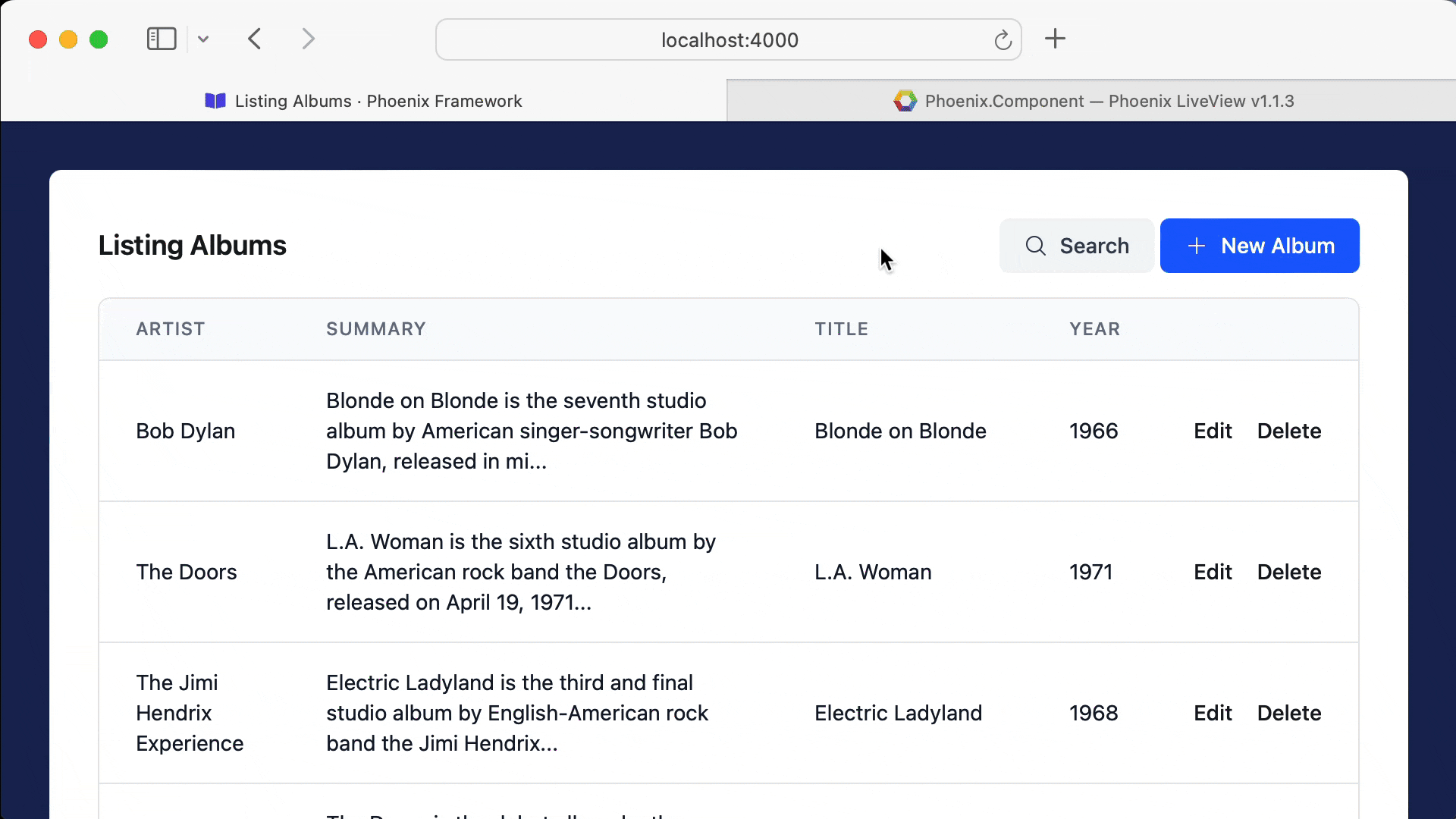The width and height of the screenshot is (1456, 819).
Task: Click the Electric Ladyland title cell
Action: click(898, 713)
